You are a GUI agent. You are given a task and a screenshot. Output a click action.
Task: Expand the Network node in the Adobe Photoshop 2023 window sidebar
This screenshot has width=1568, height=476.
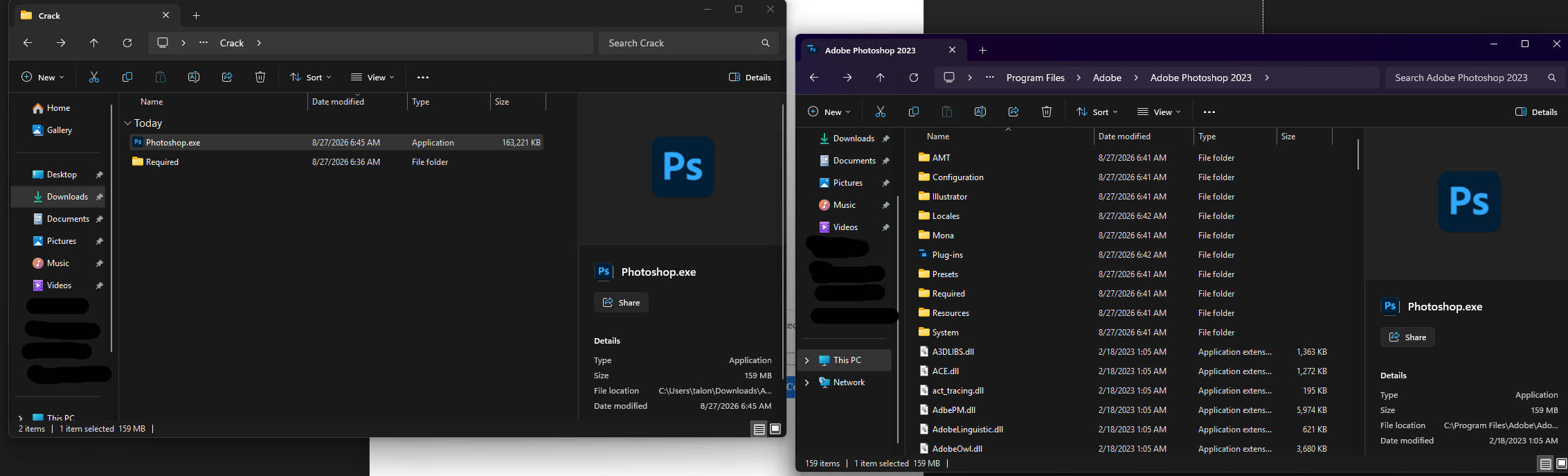point(807,382)
